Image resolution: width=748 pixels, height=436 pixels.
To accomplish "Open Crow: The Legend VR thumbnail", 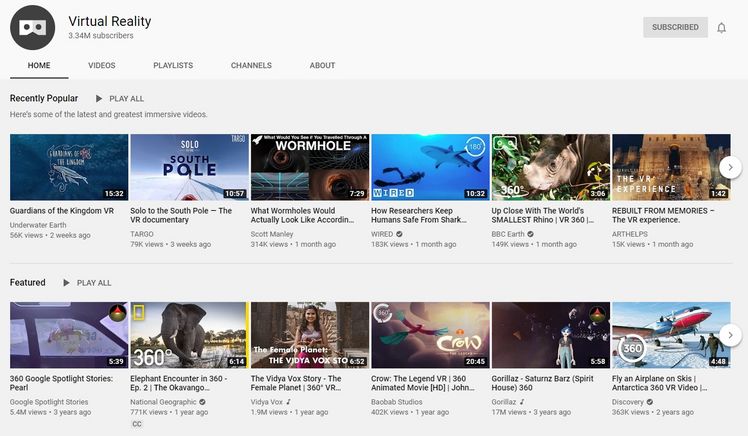I will pyautogui.click(x=430, y=335).
